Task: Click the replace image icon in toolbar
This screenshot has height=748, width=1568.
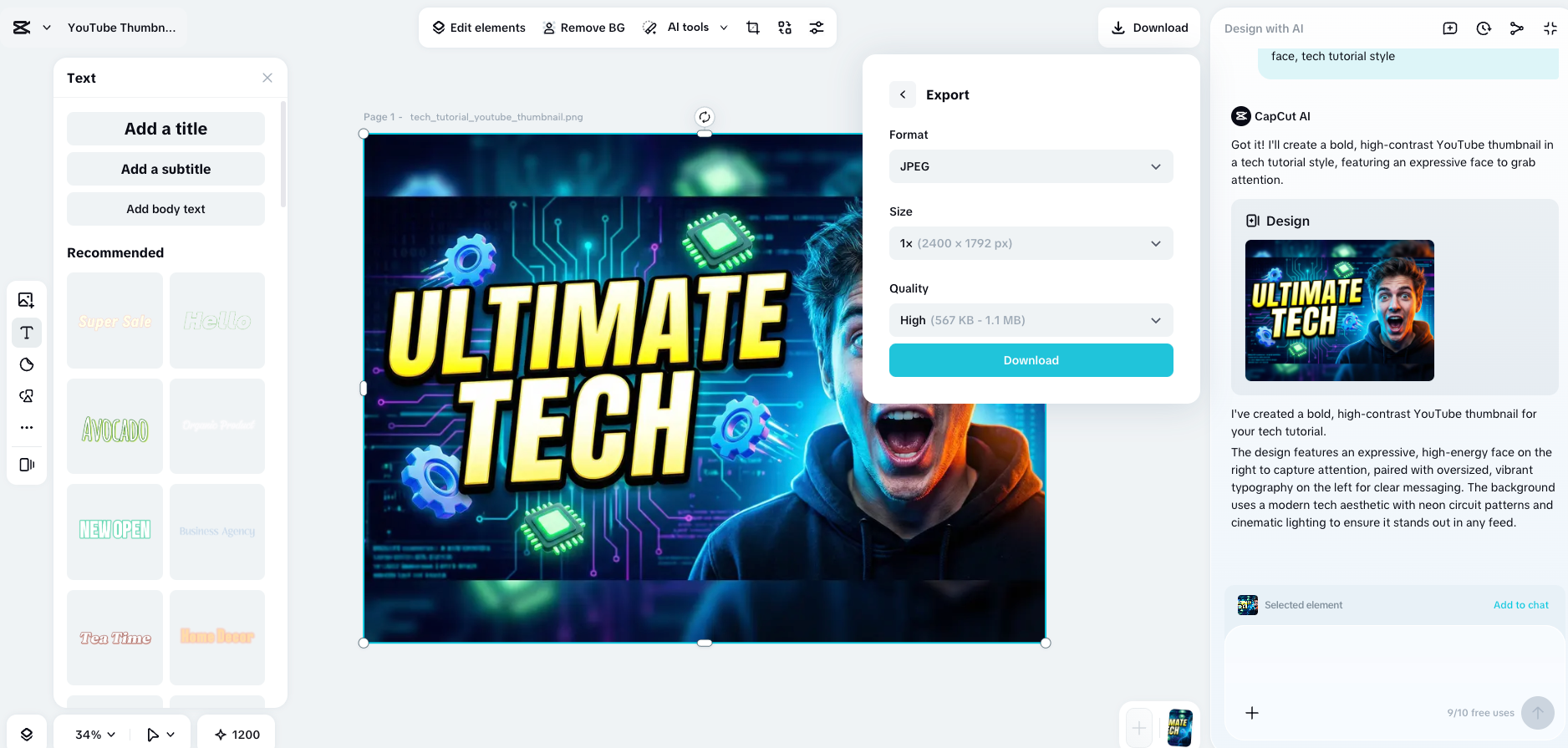Action: (x=785, y=28)
